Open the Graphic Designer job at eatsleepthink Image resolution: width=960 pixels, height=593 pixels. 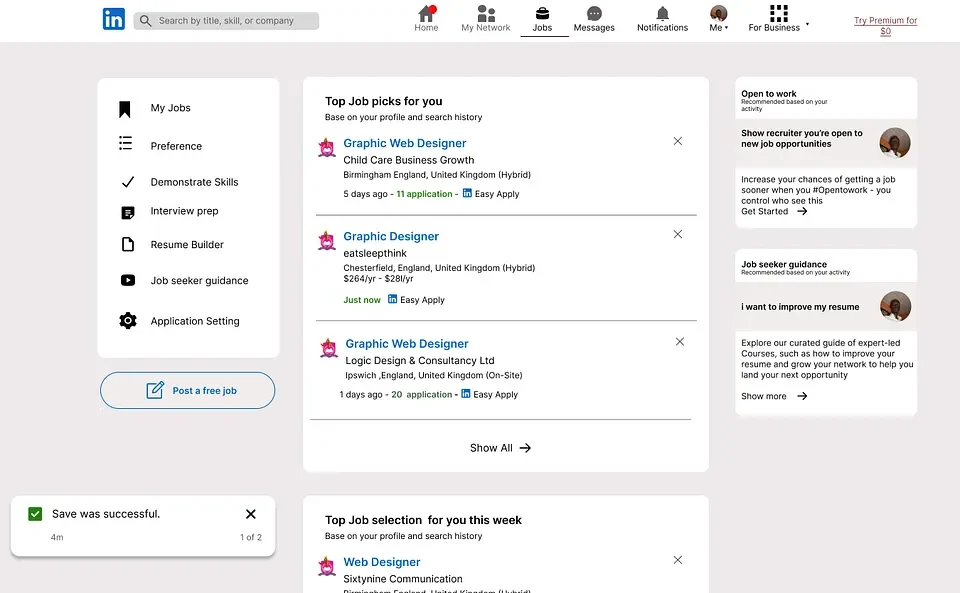(391, 236)
